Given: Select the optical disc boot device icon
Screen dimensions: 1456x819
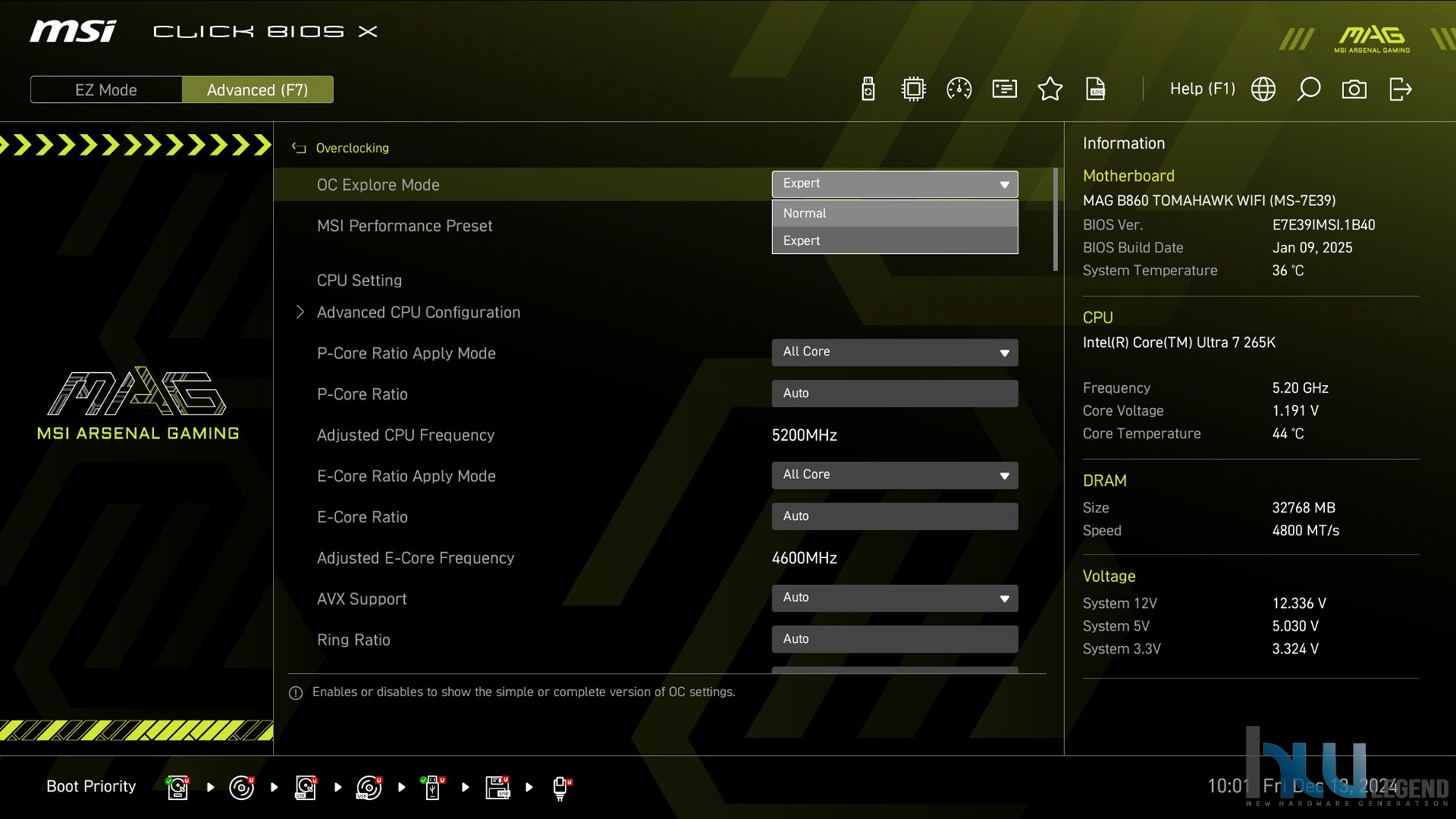Looking at the screenshot, I should click(242, 787).
